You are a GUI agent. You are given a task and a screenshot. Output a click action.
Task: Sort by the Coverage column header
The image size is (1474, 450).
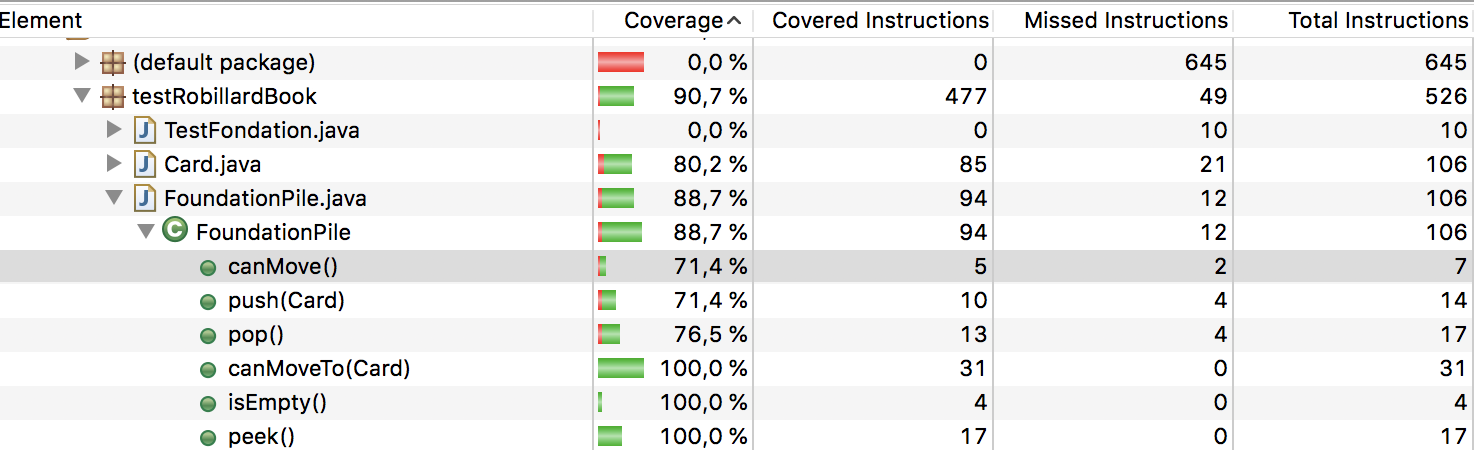673,20
